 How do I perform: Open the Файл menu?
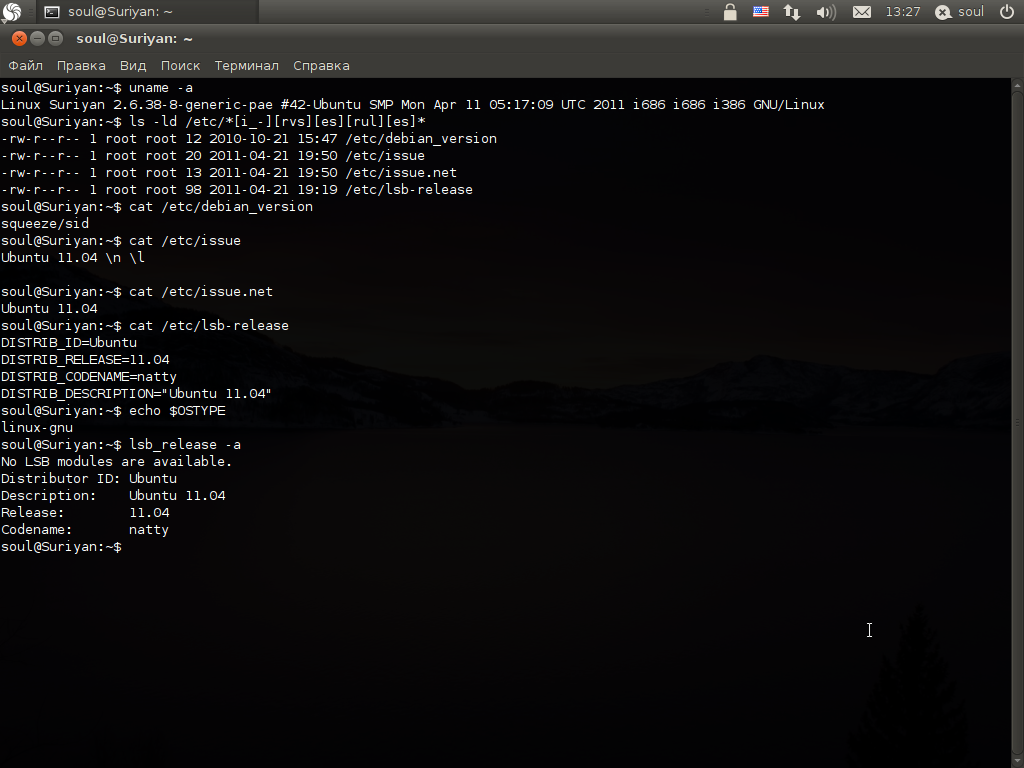pyautogui.click(x=25, y=65)
